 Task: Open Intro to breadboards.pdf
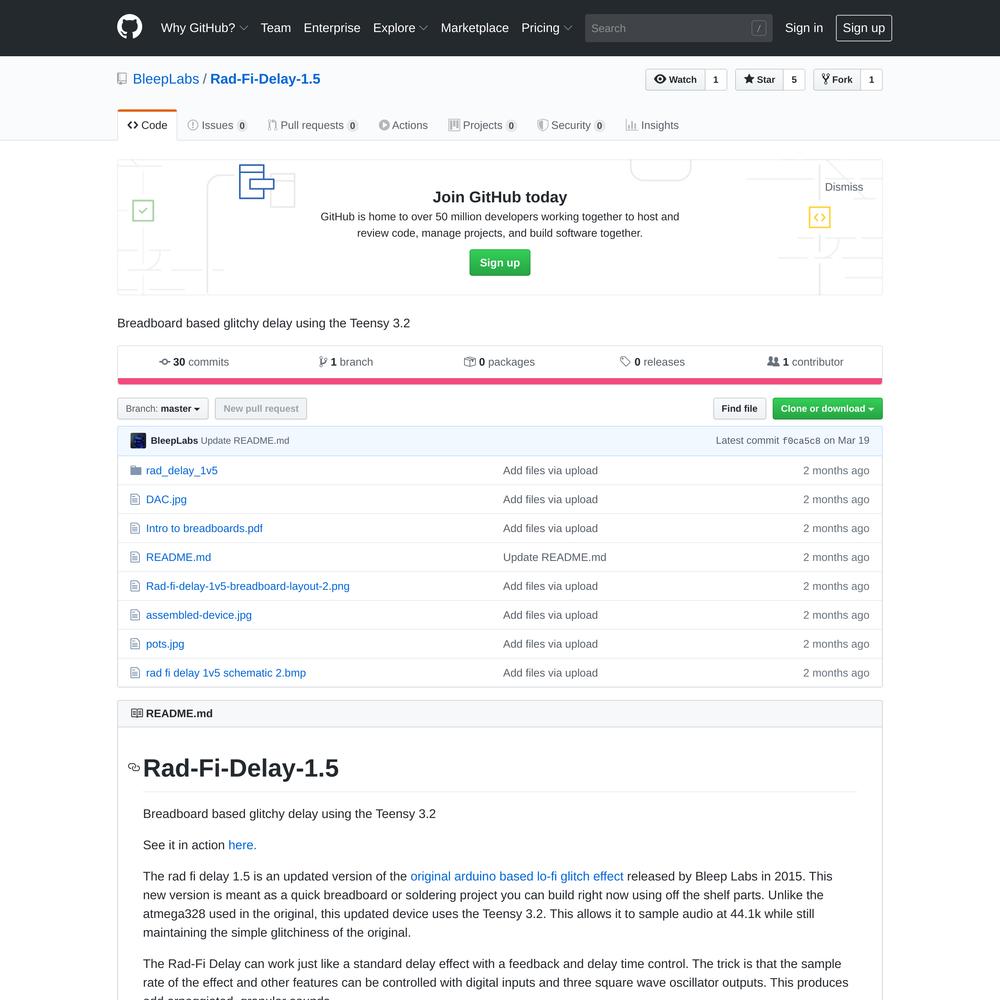pos(204,528)
